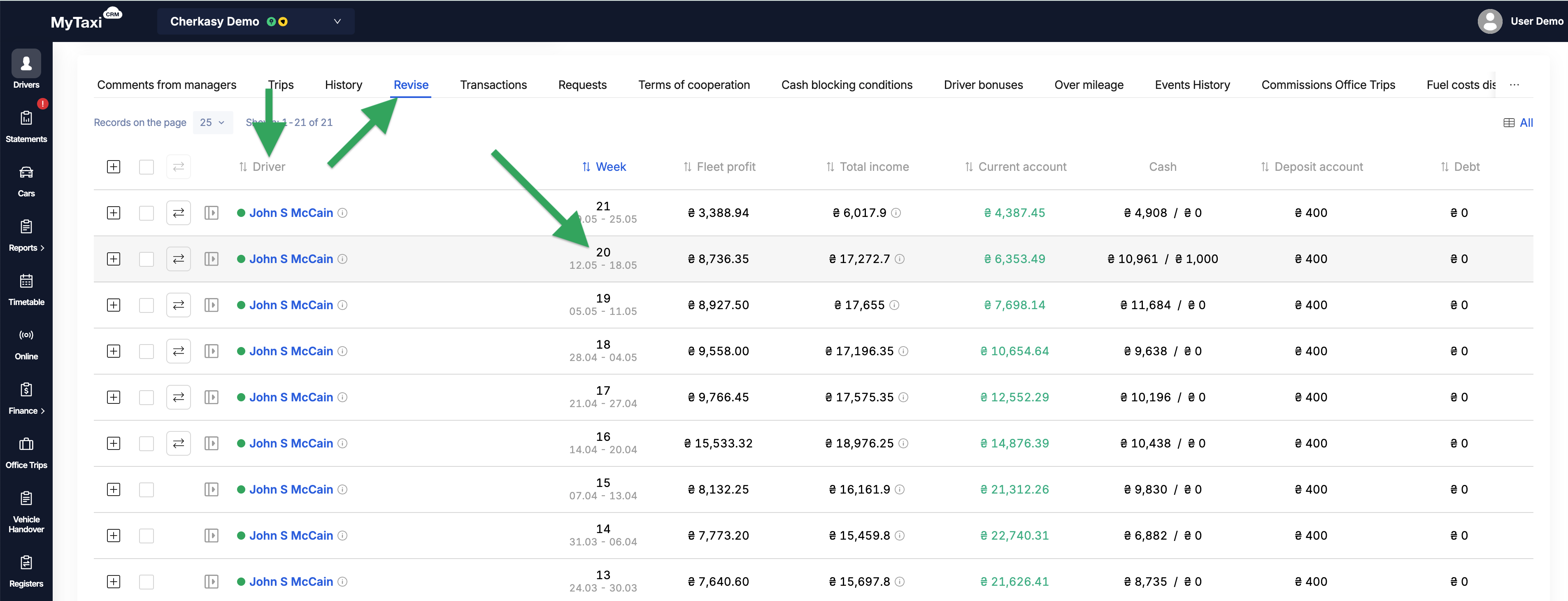Open side panel icon for week 18 row
The image size is (1568, 601).
[211, 352]
